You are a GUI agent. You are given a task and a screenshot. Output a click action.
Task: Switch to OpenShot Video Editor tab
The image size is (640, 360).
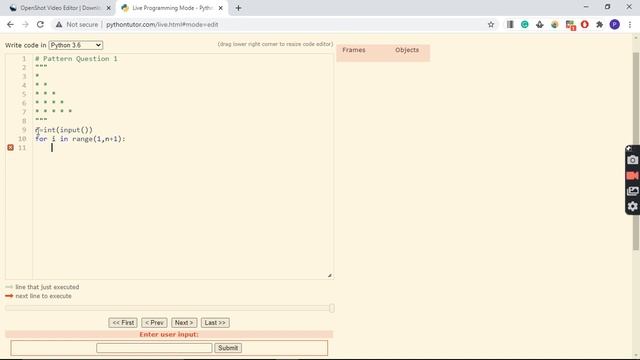pos(60,8)
